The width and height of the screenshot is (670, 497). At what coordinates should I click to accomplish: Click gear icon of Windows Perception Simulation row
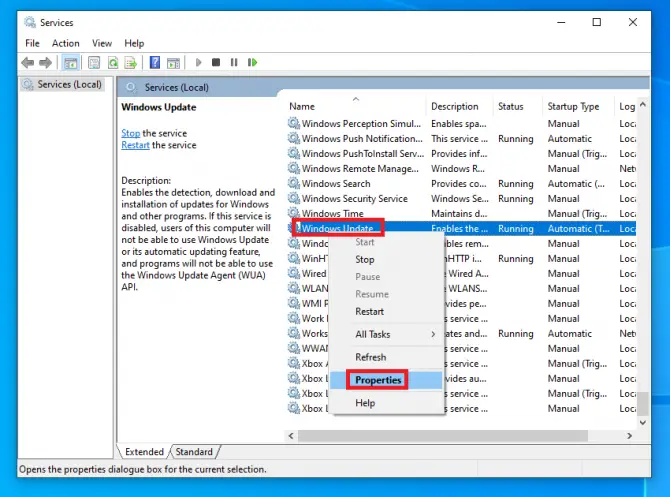click(x=294, y=124)
